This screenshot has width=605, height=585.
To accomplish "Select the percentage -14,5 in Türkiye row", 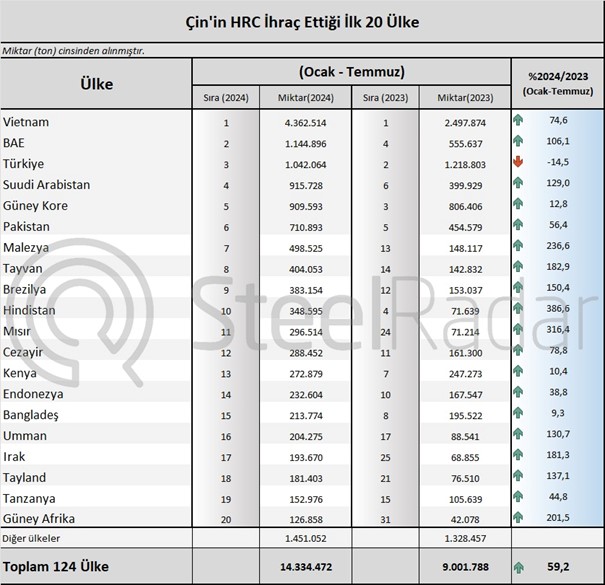I will [x=558, y=162].
